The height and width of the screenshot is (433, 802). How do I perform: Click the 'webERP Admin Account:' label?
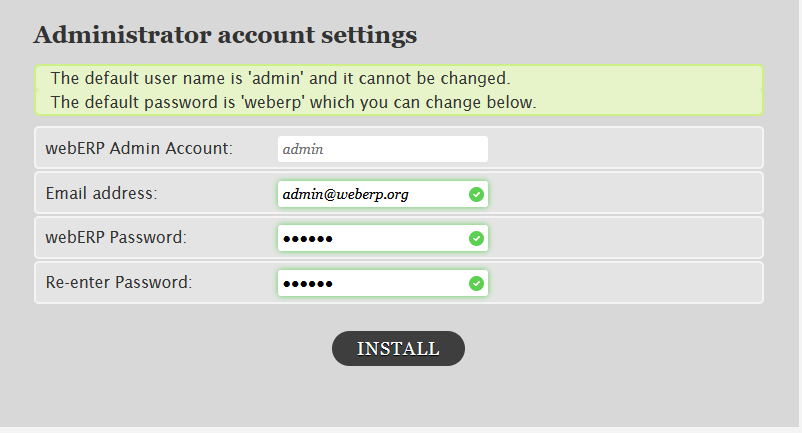click(x=139, y=149)
